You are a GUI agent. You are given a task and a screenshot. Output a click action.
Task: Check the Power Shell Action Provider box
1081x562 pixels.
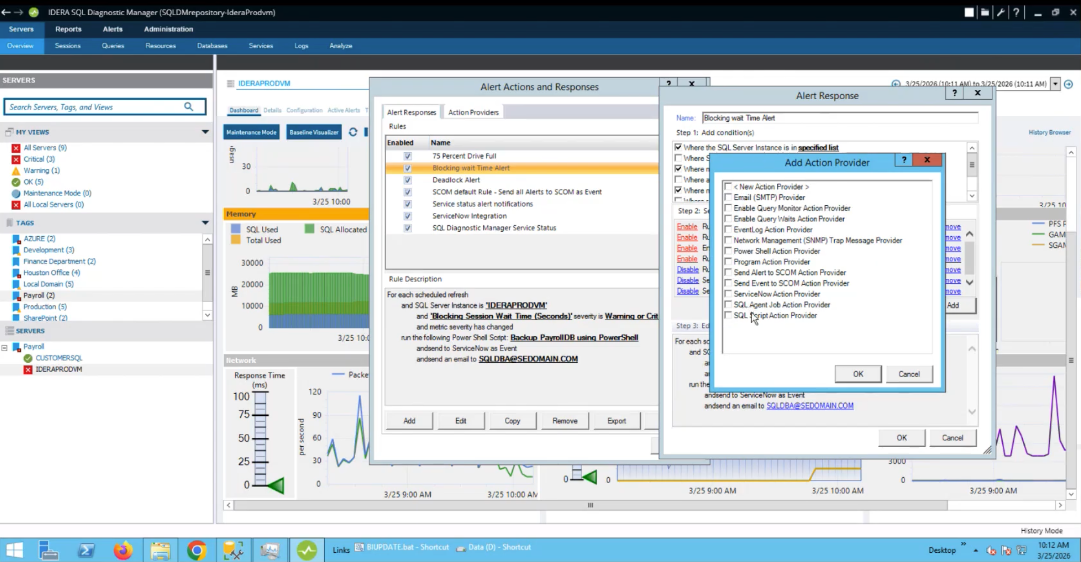tap(728, 251)
